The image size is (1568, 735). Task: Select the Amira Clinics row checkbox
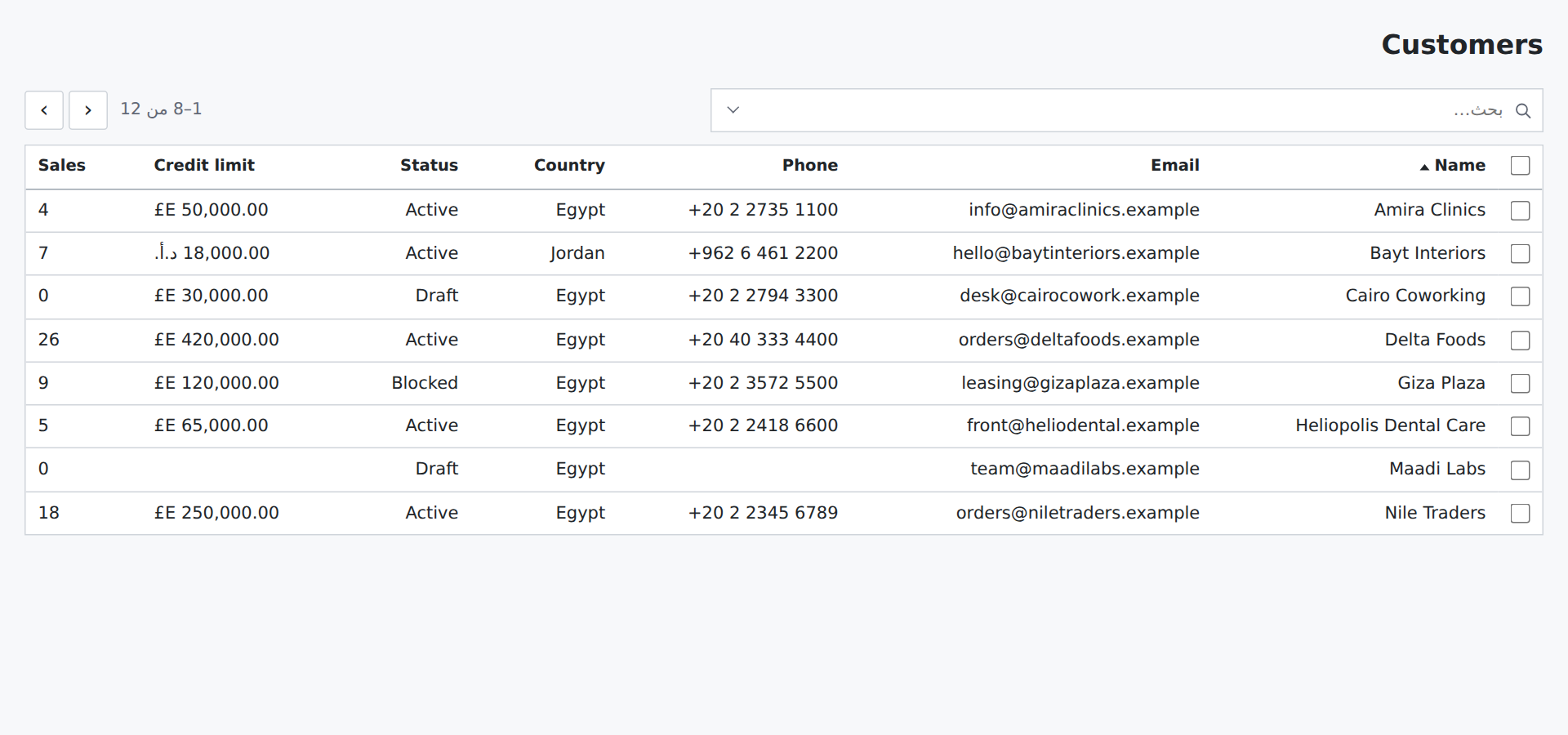coord(1521,211)
